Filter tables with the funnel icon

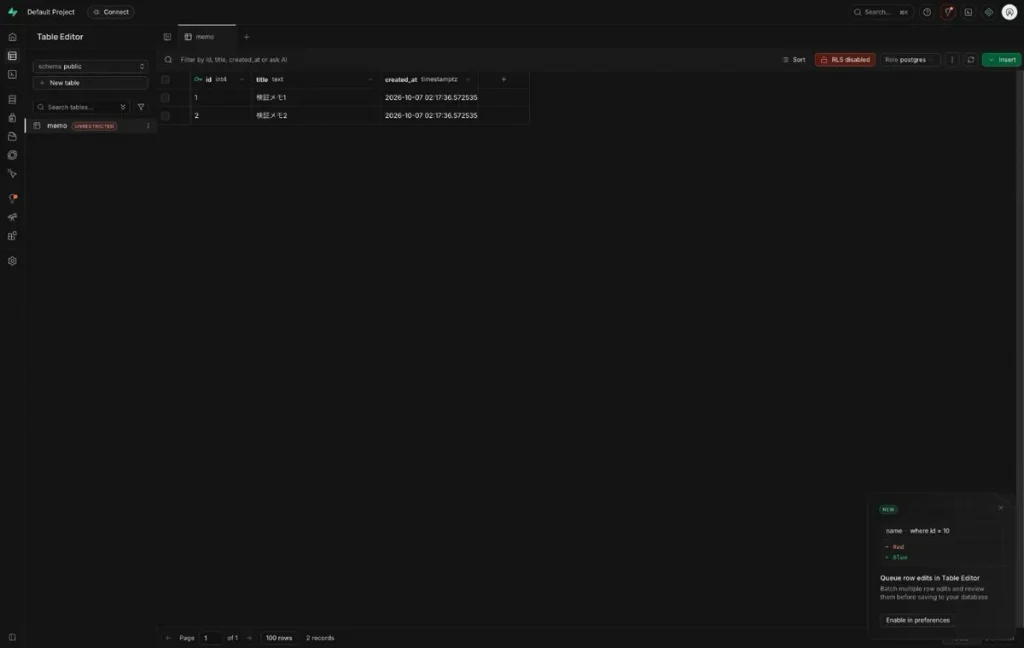click(x=141, y=107)
